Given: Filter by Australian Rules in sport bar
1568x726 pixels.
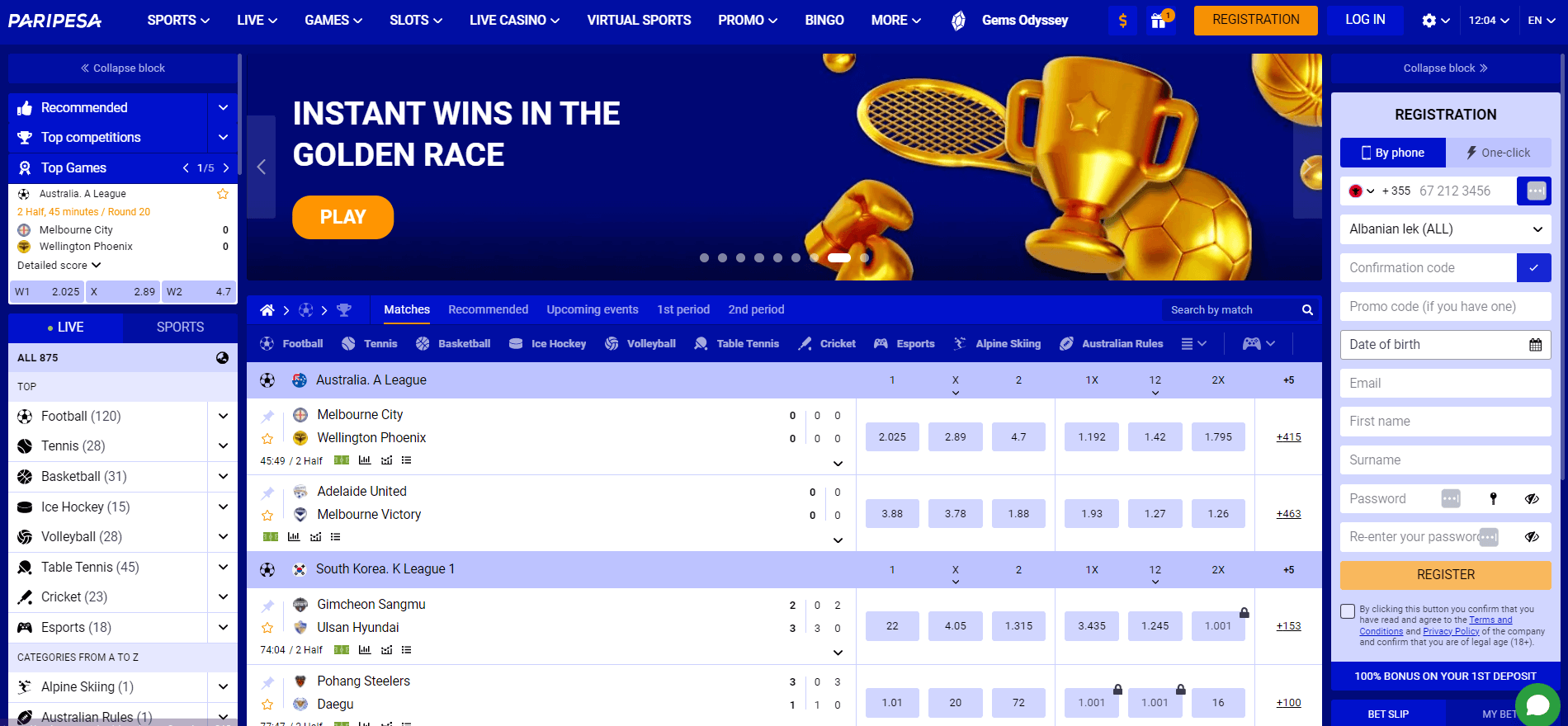Looking at the screenshot, I should (1112, 343).
